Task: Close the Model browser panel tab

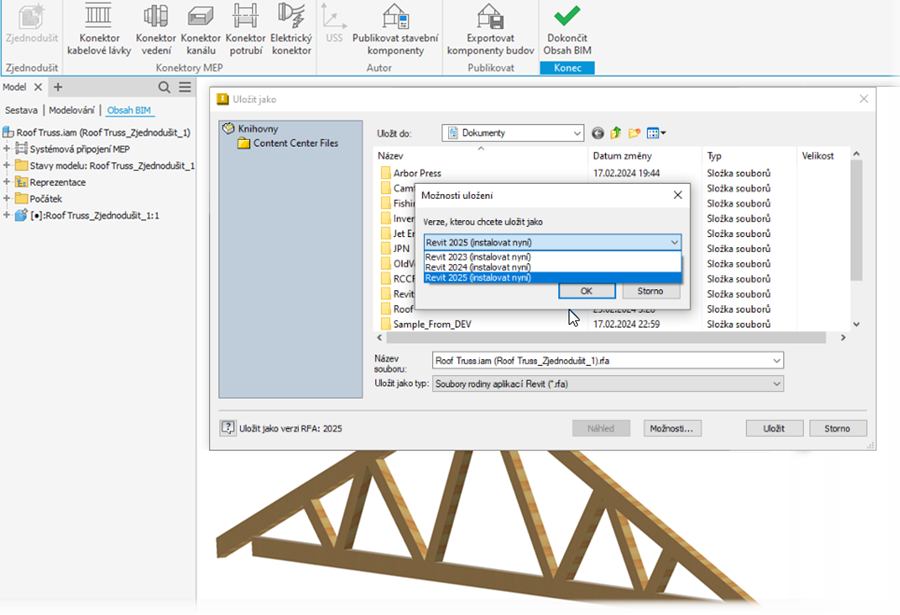Action: 38,87
